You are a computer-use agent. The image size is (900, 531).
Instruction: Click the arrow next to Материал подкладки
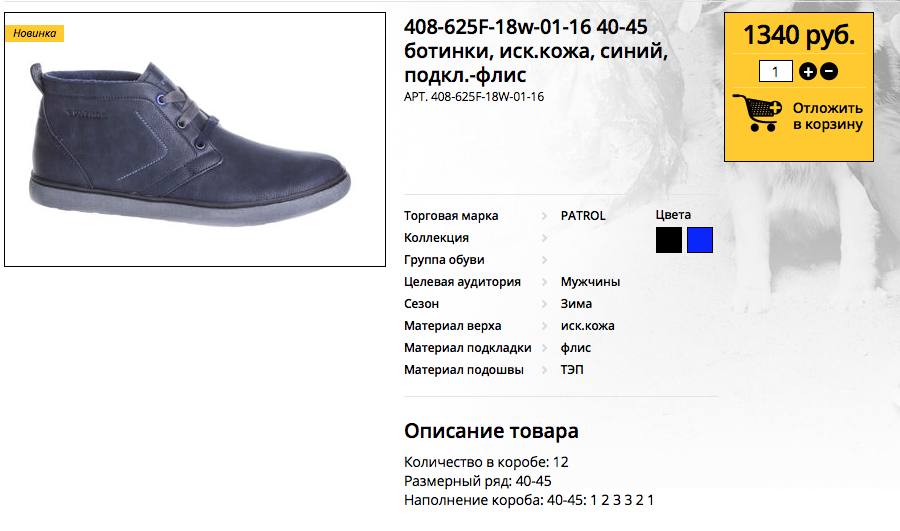pos(544,348)
